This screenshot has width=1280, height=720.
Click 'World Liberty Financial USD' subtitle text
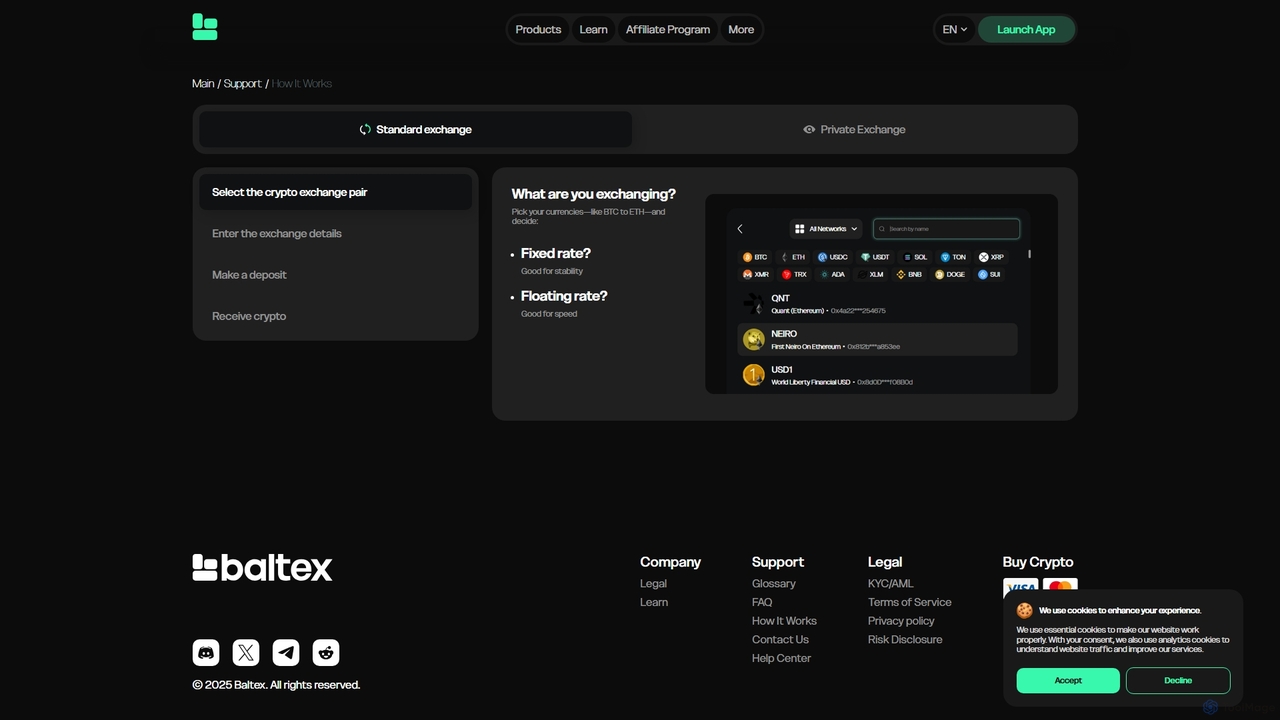(x=811, y=382)
